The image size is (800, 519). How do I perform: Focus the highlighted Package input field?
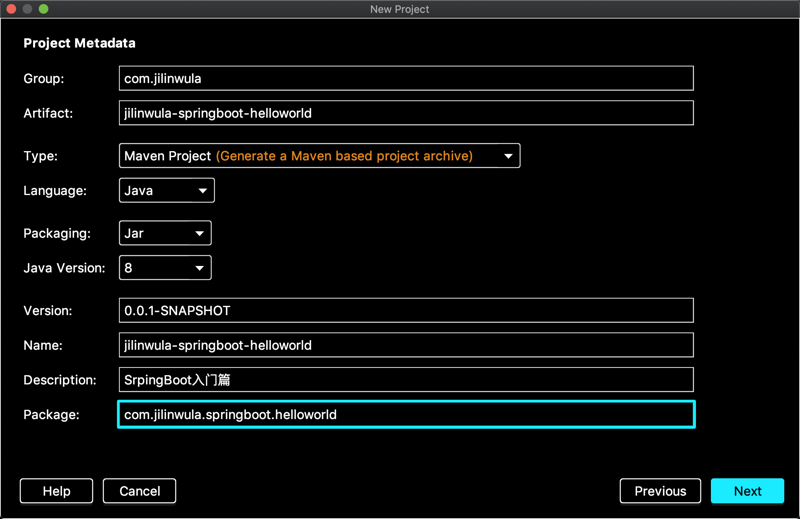coord(405,414)
